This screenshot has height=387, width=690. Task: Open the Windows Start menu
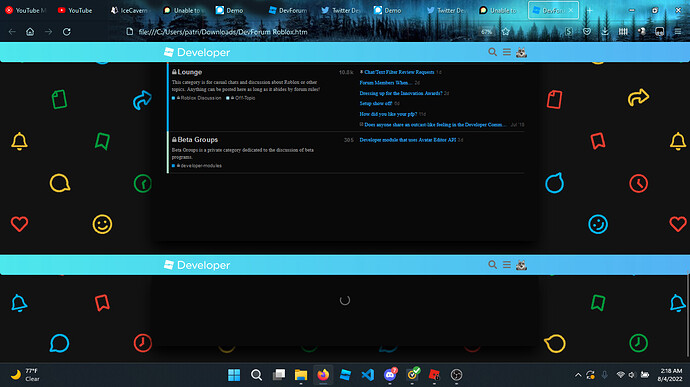(234, 375)
